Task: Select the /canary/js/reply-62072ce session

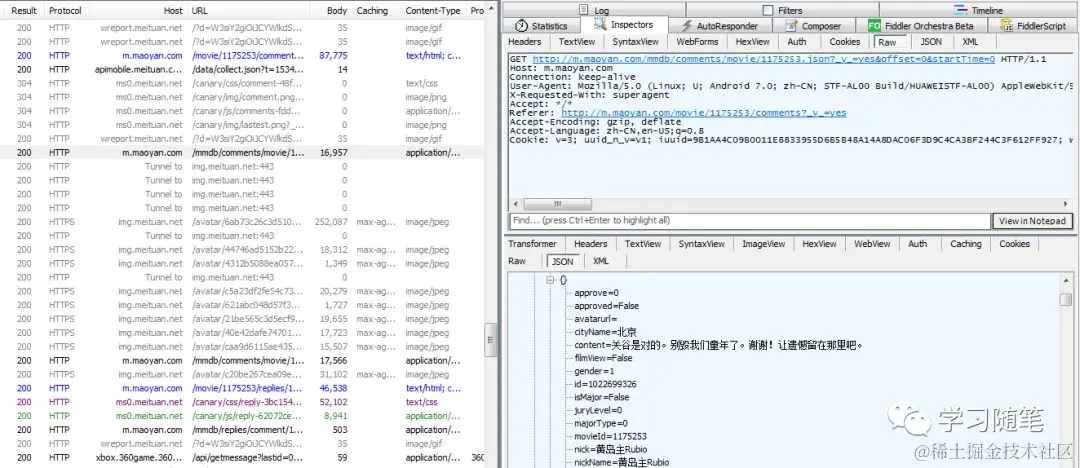Action: pos(242,416)
